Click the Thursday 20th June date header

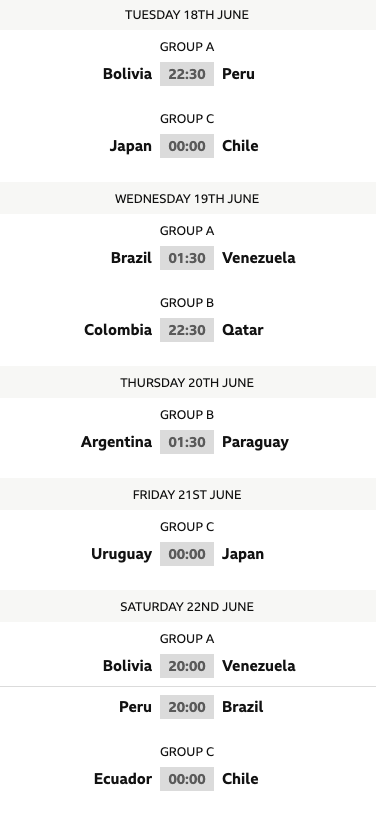pyautogui.click(x=187, y=383)
